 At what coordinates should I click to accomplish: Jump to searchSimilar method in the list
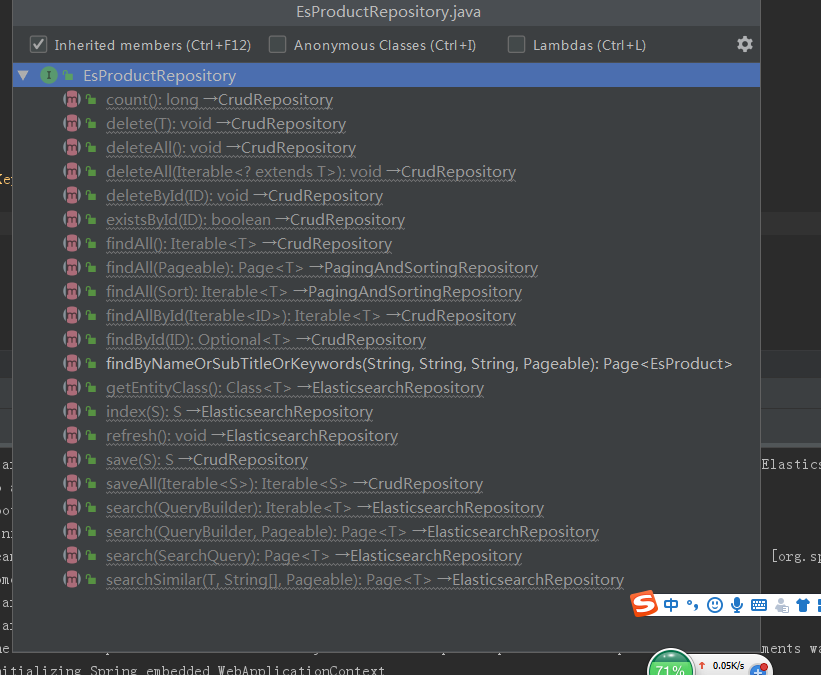pos(364,580)
